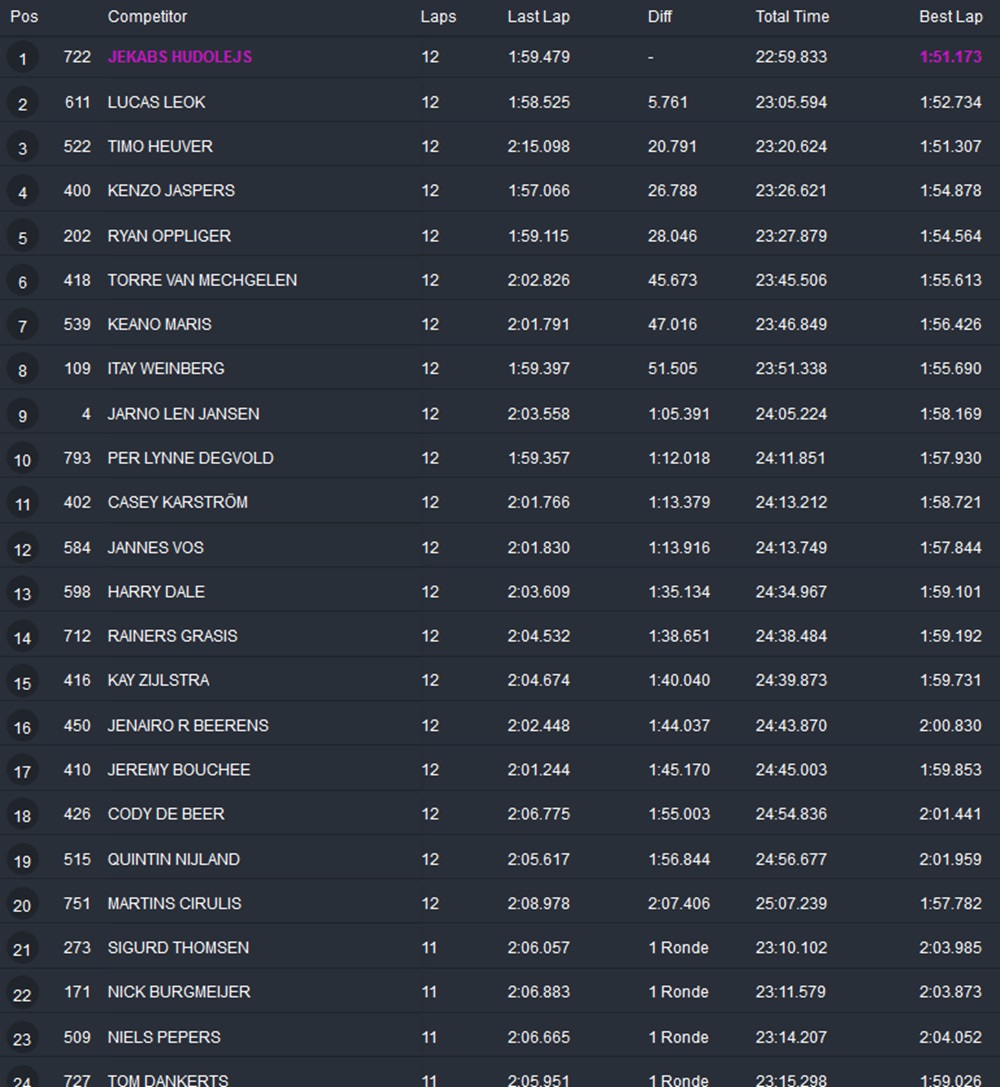Sort by Total Time column header

[x=791, y=17]
